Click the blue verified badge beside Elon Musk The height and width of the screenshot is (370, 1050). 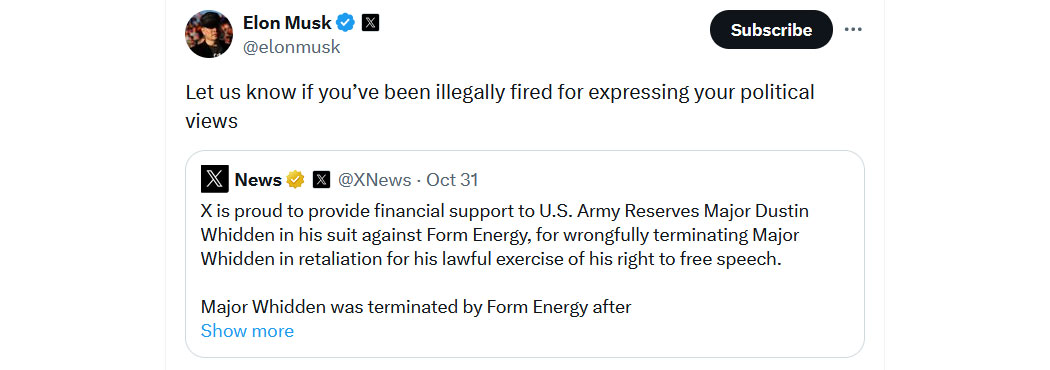346,23
